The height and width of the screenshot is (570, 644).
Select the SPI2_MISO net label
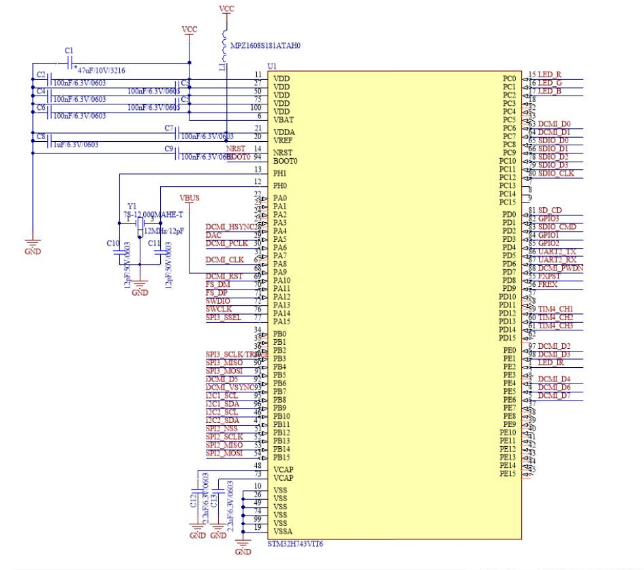224,445
